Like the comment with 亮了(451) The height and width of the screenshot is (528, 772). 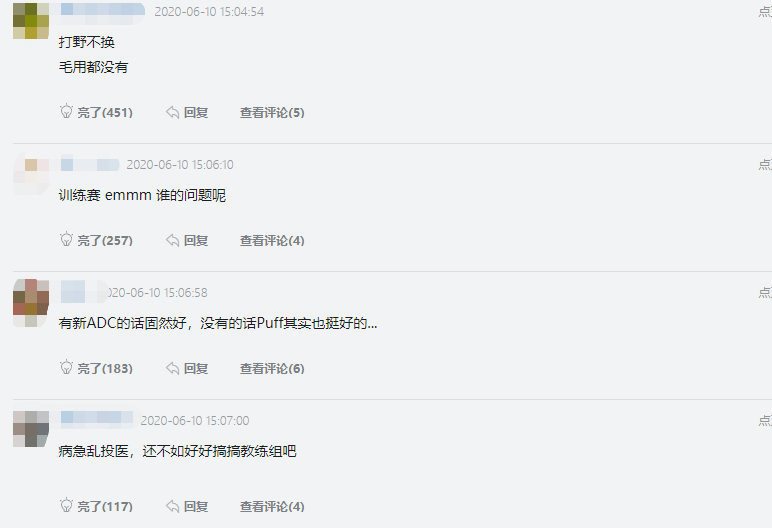[x=105, y=113]
